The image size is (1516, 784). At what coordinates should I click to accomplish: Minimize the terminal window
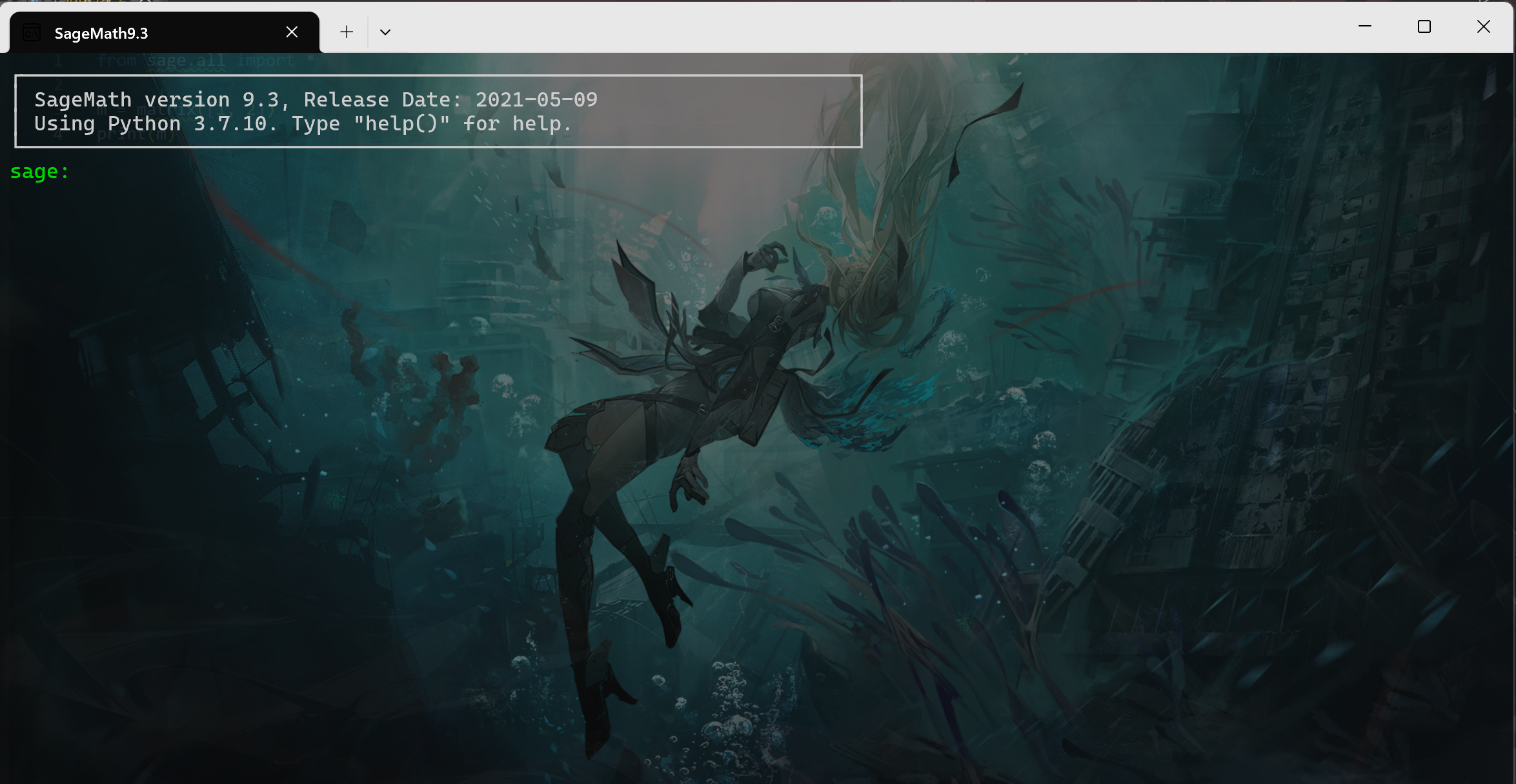[x=1365, y=26]
